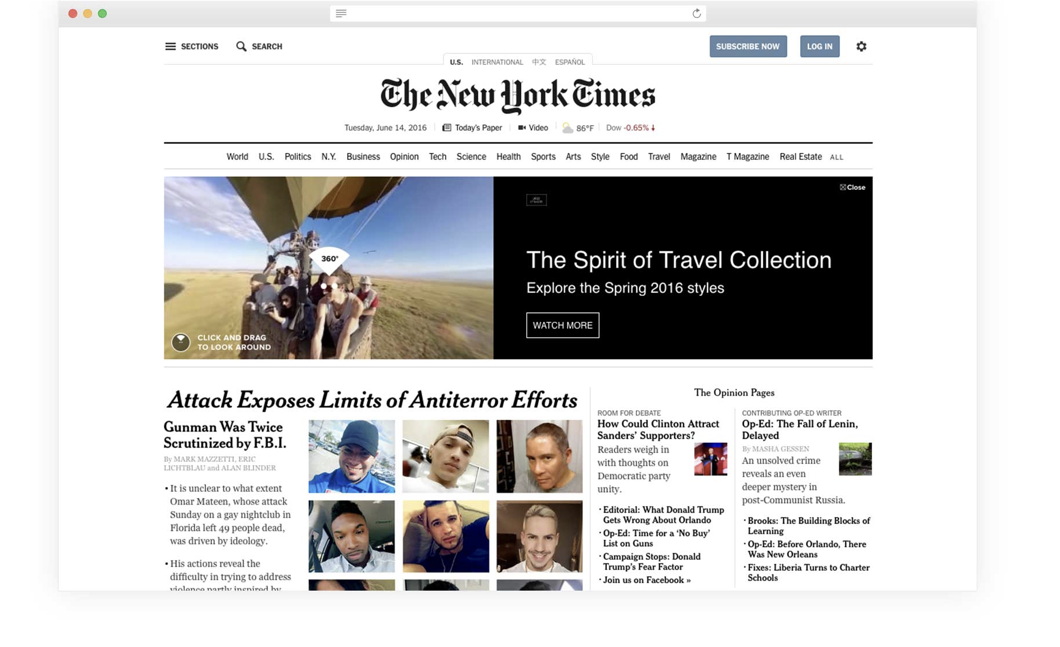The width and height of the screenshot is (1060, 647).
Task: Click the Log In button
Action: 819,47
